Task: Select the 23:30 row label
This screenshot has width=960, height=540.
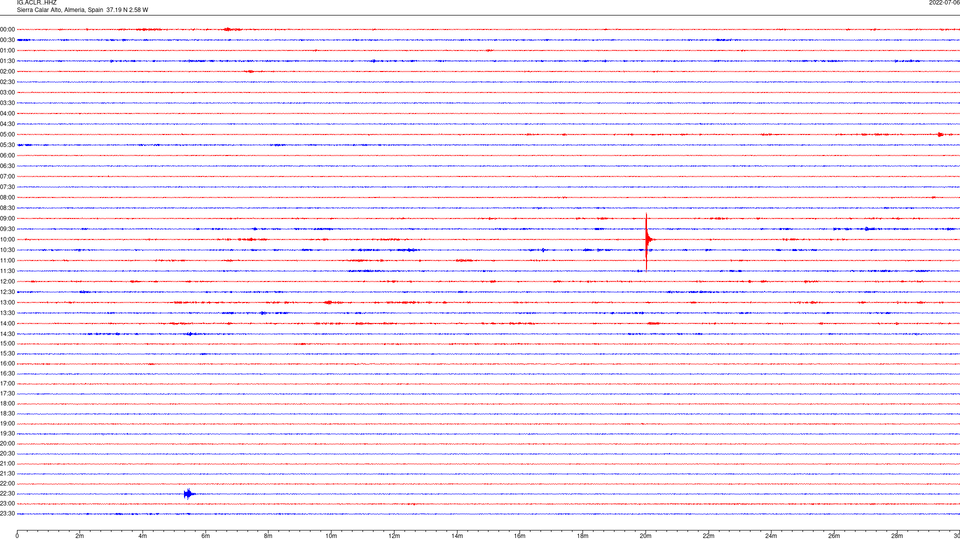Action: tap(7, 514)
